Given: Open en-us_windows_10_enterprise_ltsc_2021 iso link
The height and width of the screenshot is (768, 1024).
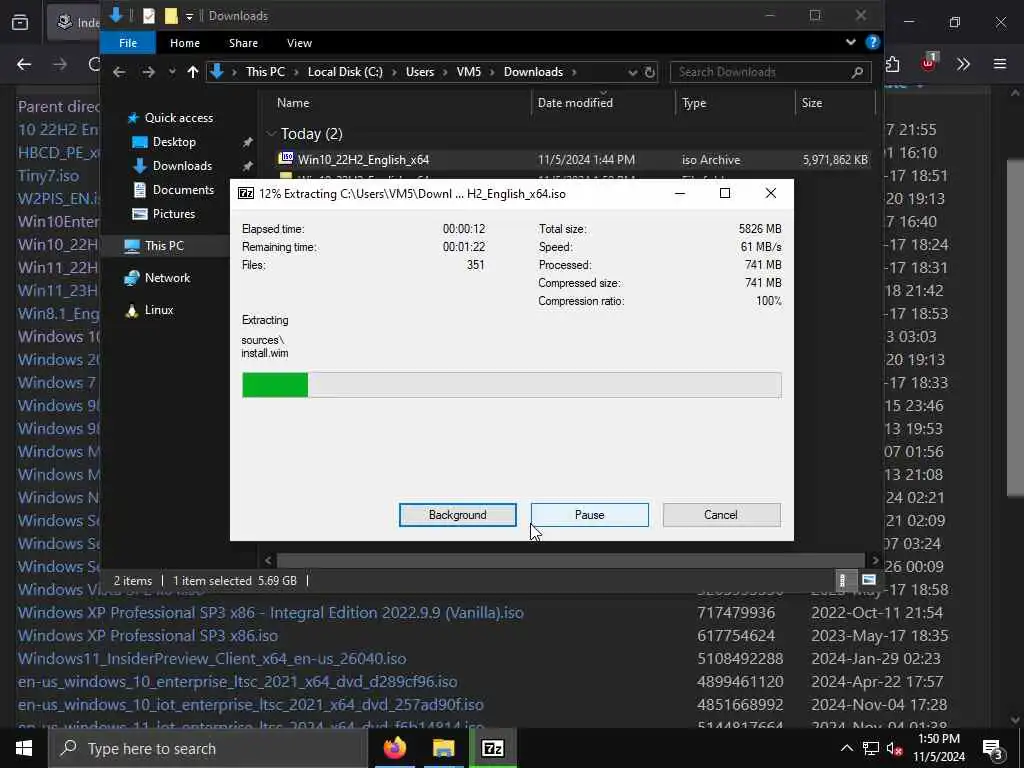Looking at the screenshot, I should pyautogui.click(x=237, y=681).
